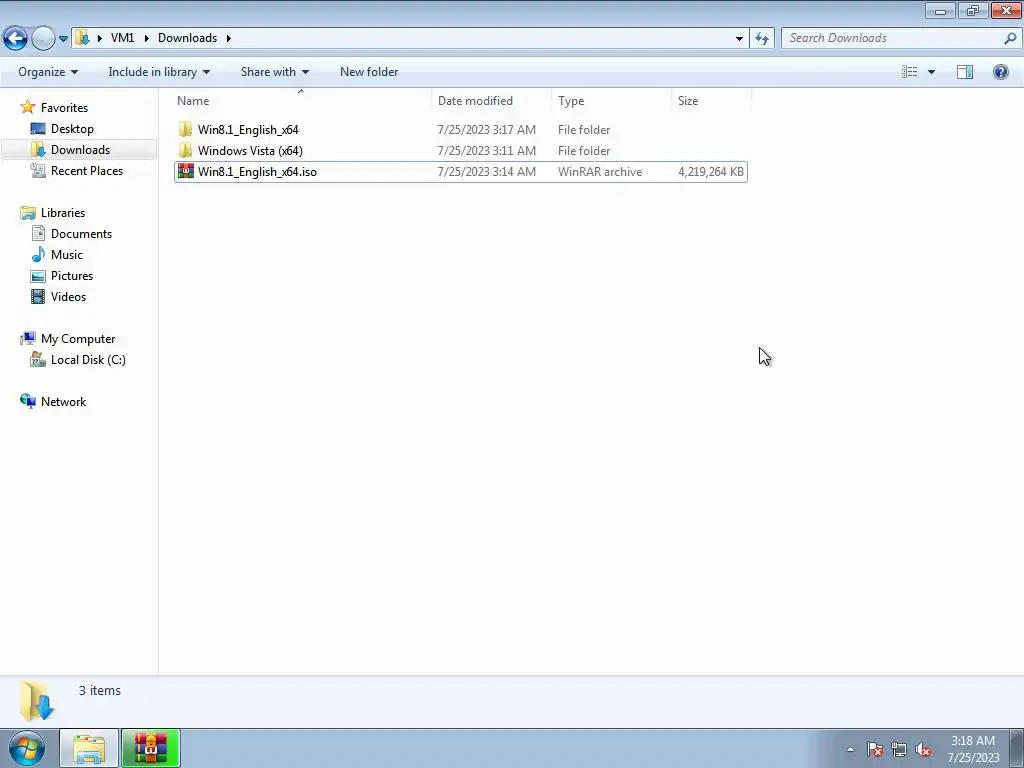Show hidden tray icons arrow
The width and height of the screenshot is (1024, 768).
[850, 749]
